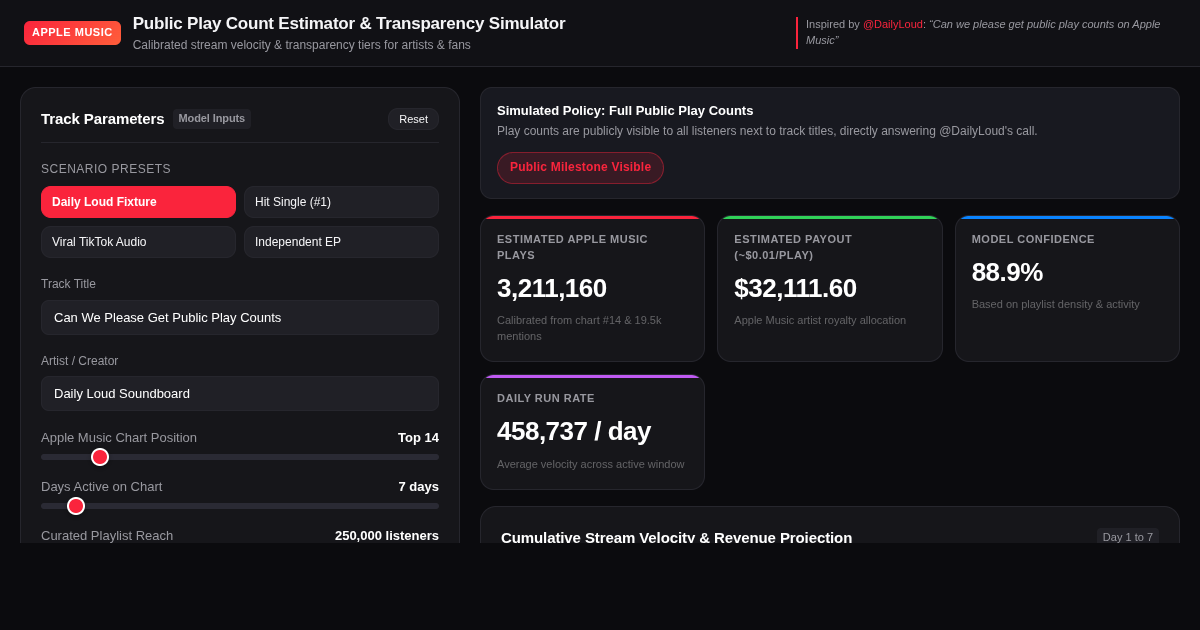
Task: Click the Simulated Policy: Full Public Play Counts heading
Action: [x=625, y=111]
